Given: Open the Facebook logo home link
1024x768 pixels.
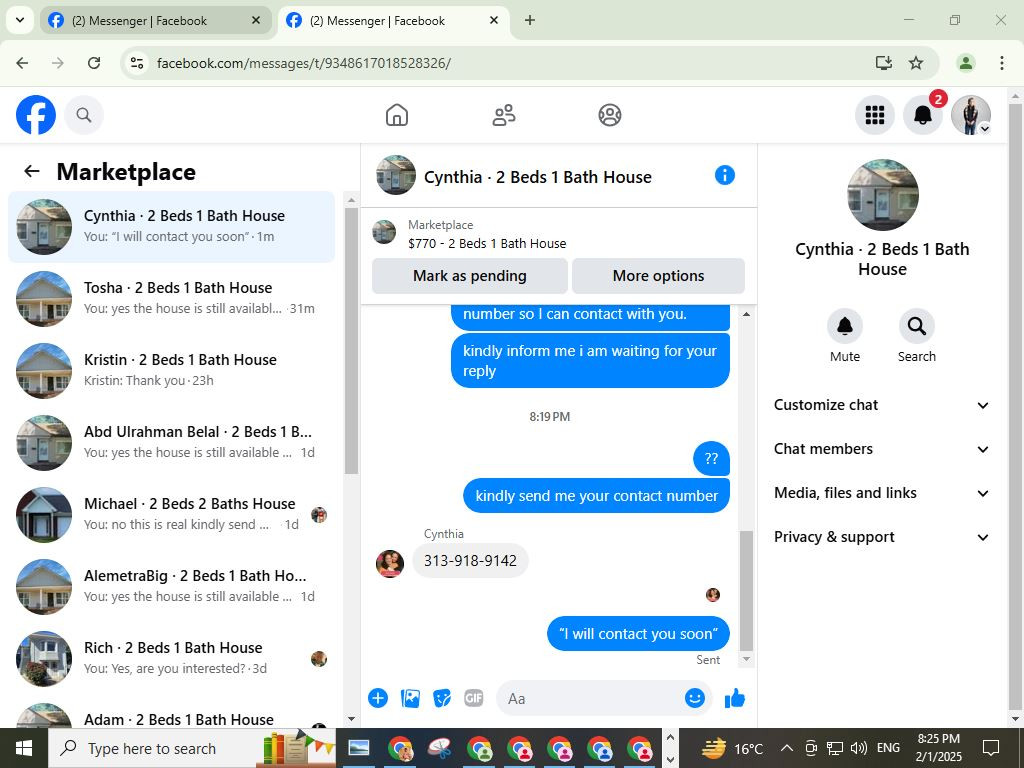Looking at the screenshot, I should (x=36, y=115).
